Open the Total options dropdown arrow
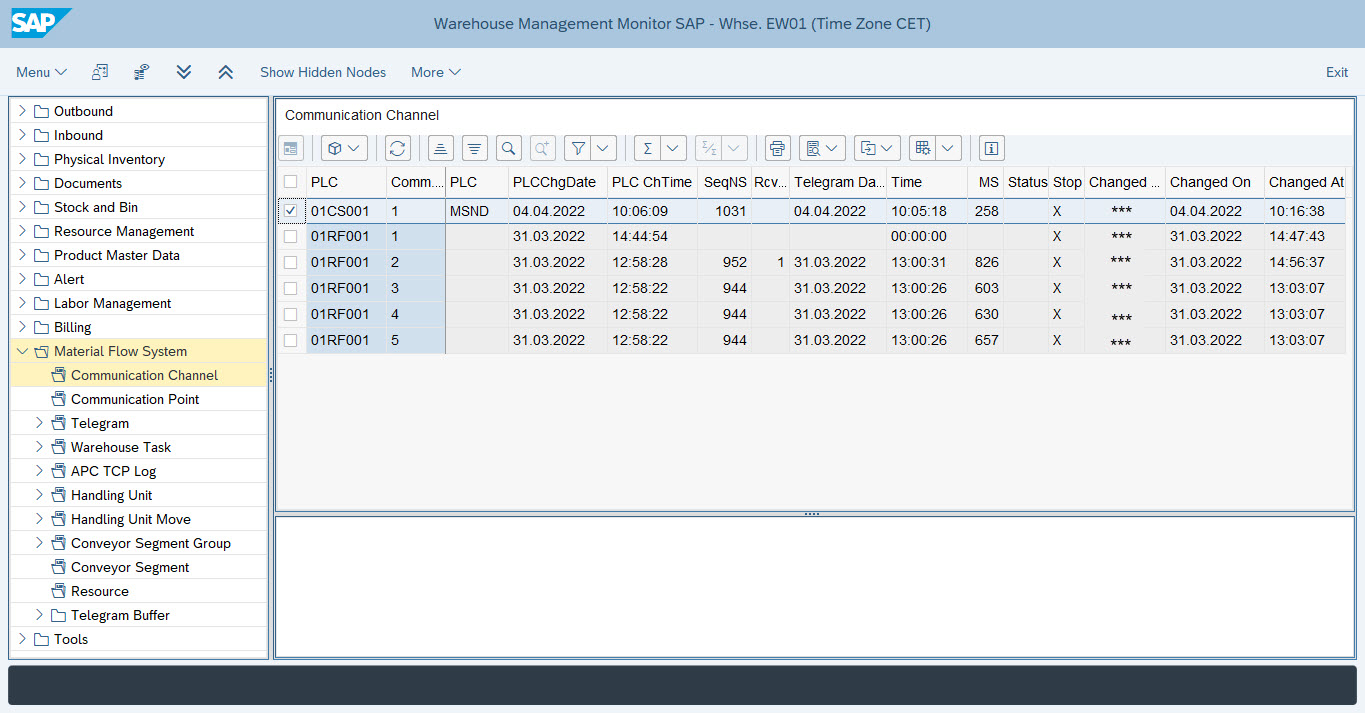 click(x=673, y=148)
